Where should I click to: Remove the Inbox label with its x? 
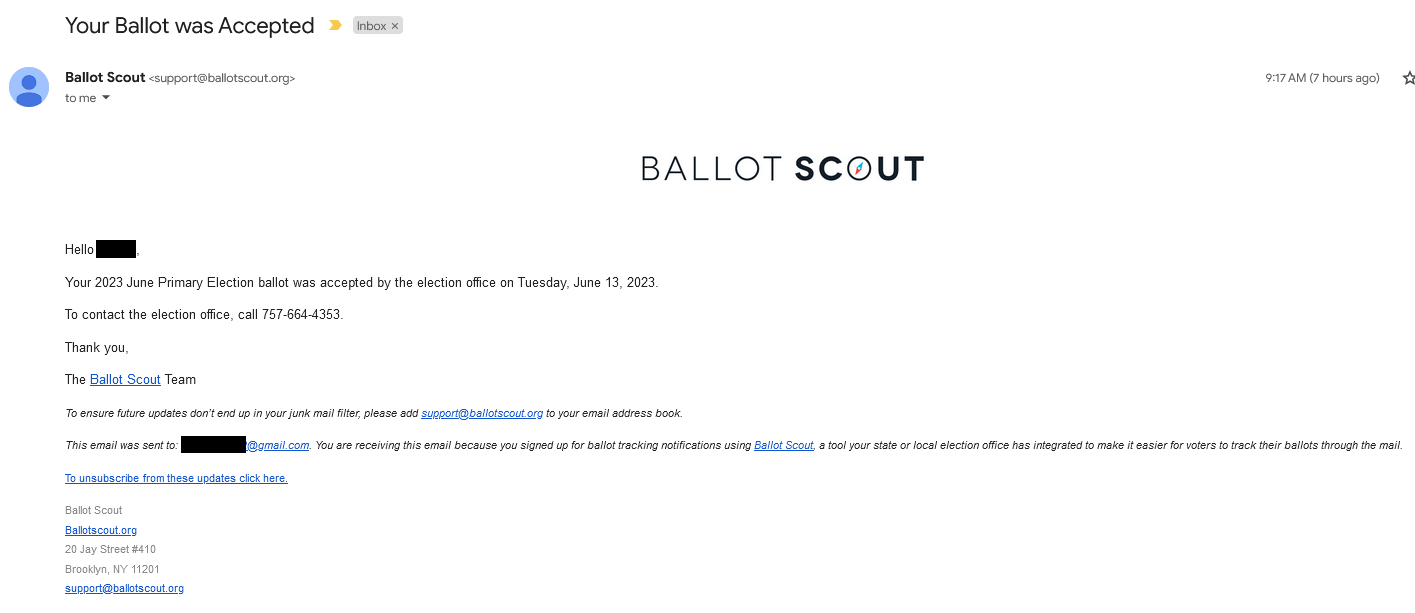[395, 26]
